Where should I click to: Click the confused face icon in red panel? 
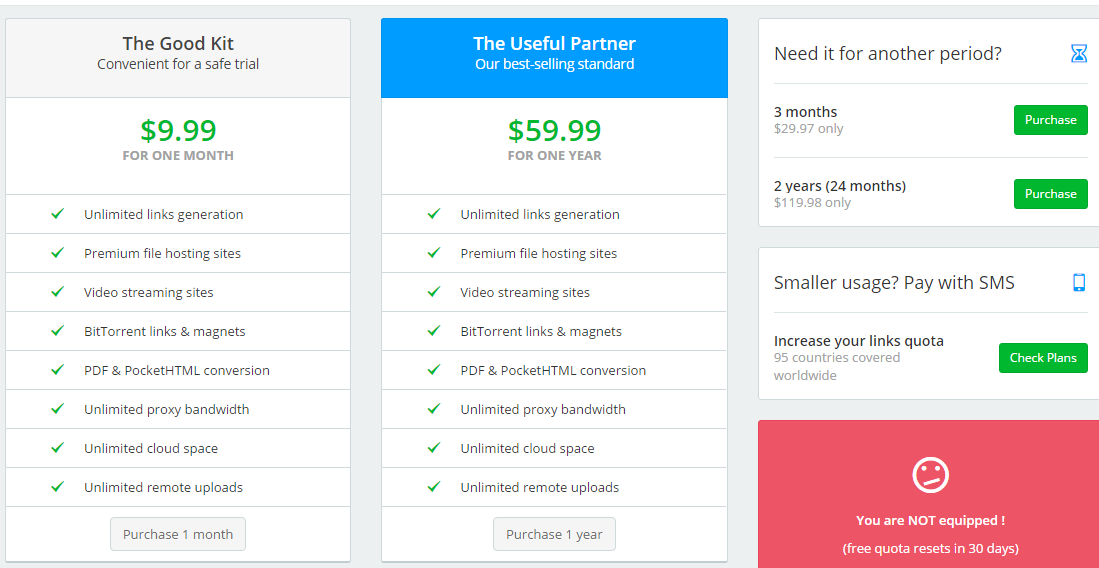point(930,475)
